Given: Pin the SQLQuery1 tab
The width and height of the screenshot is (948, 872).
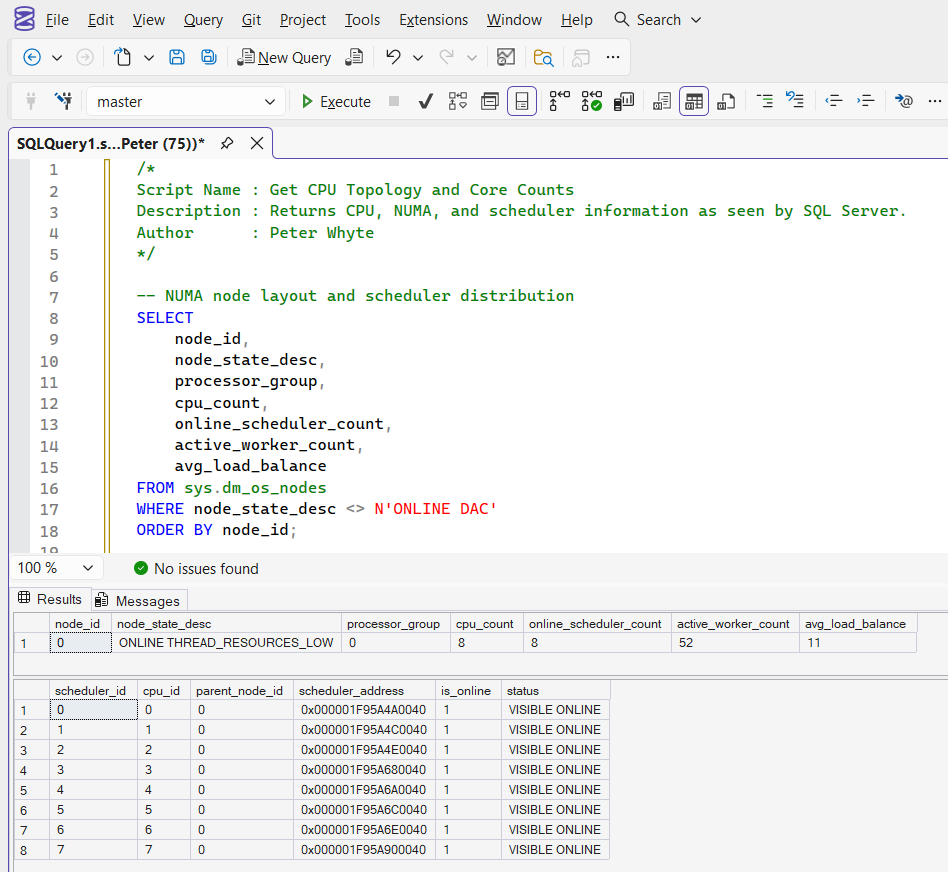Looking at the screenshot, I should point(227,143).
